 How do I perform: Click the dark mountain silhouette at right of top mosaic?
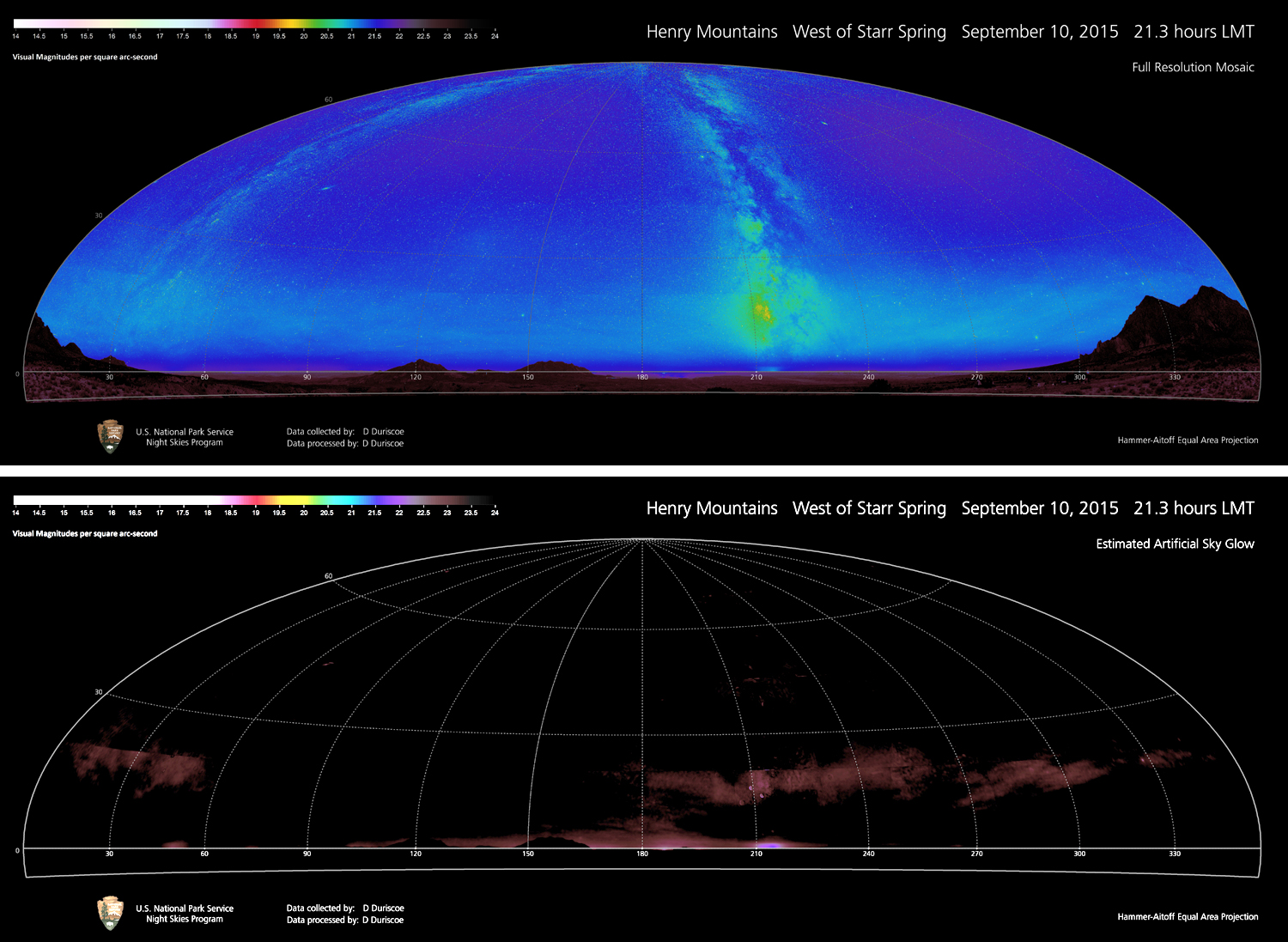(x=1185, y=331)
